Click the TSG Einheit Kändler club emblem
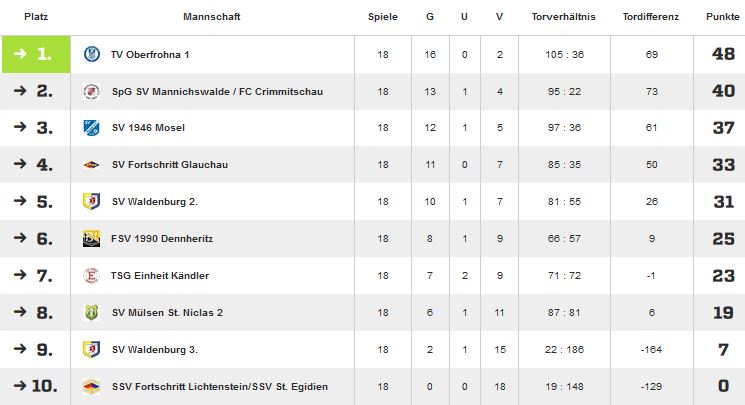This screenshot has width=745, height=405. click(91, 276)
